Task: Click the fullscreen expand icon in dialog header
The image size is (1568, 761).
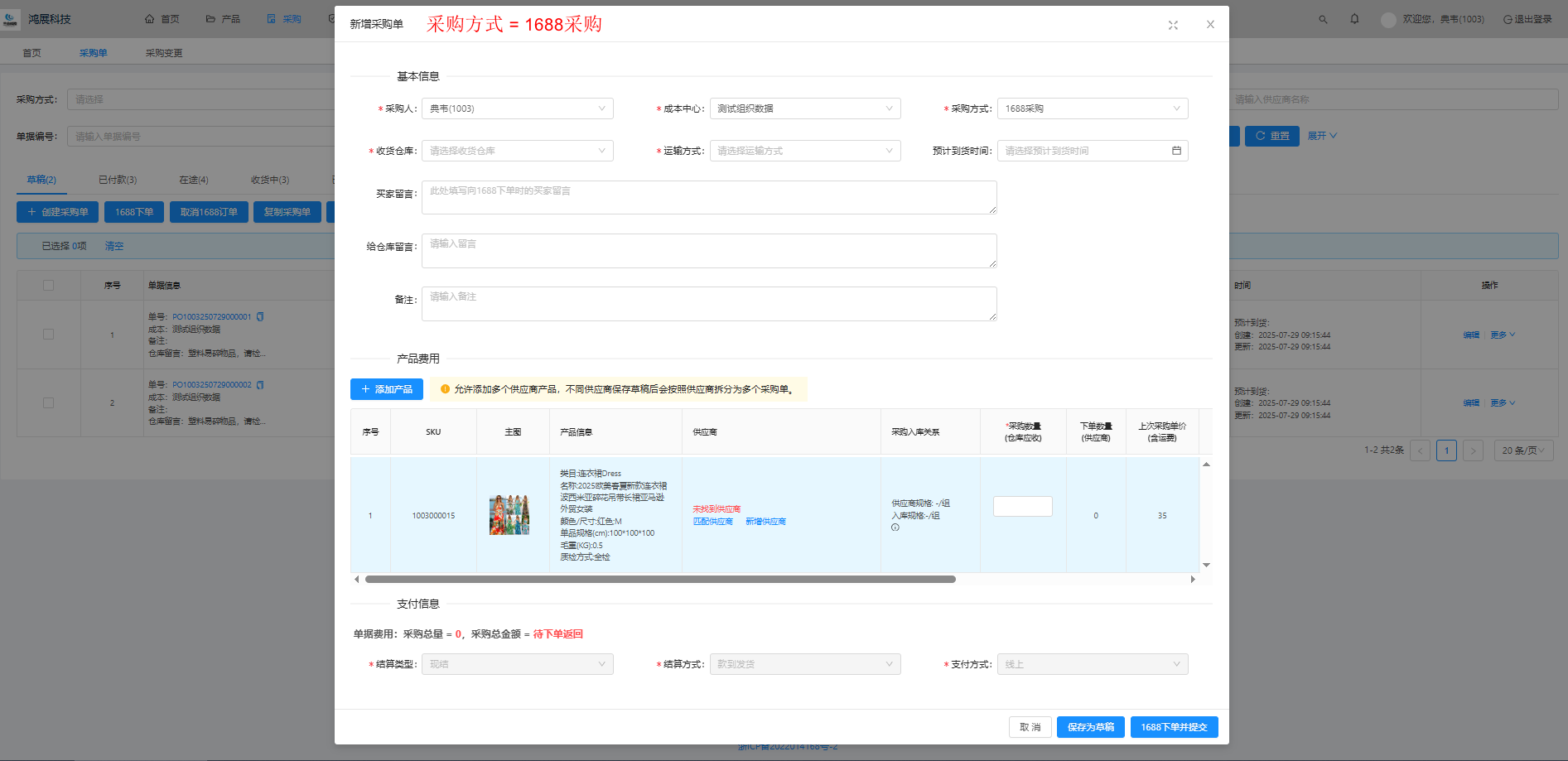Action: (1173, 25)
